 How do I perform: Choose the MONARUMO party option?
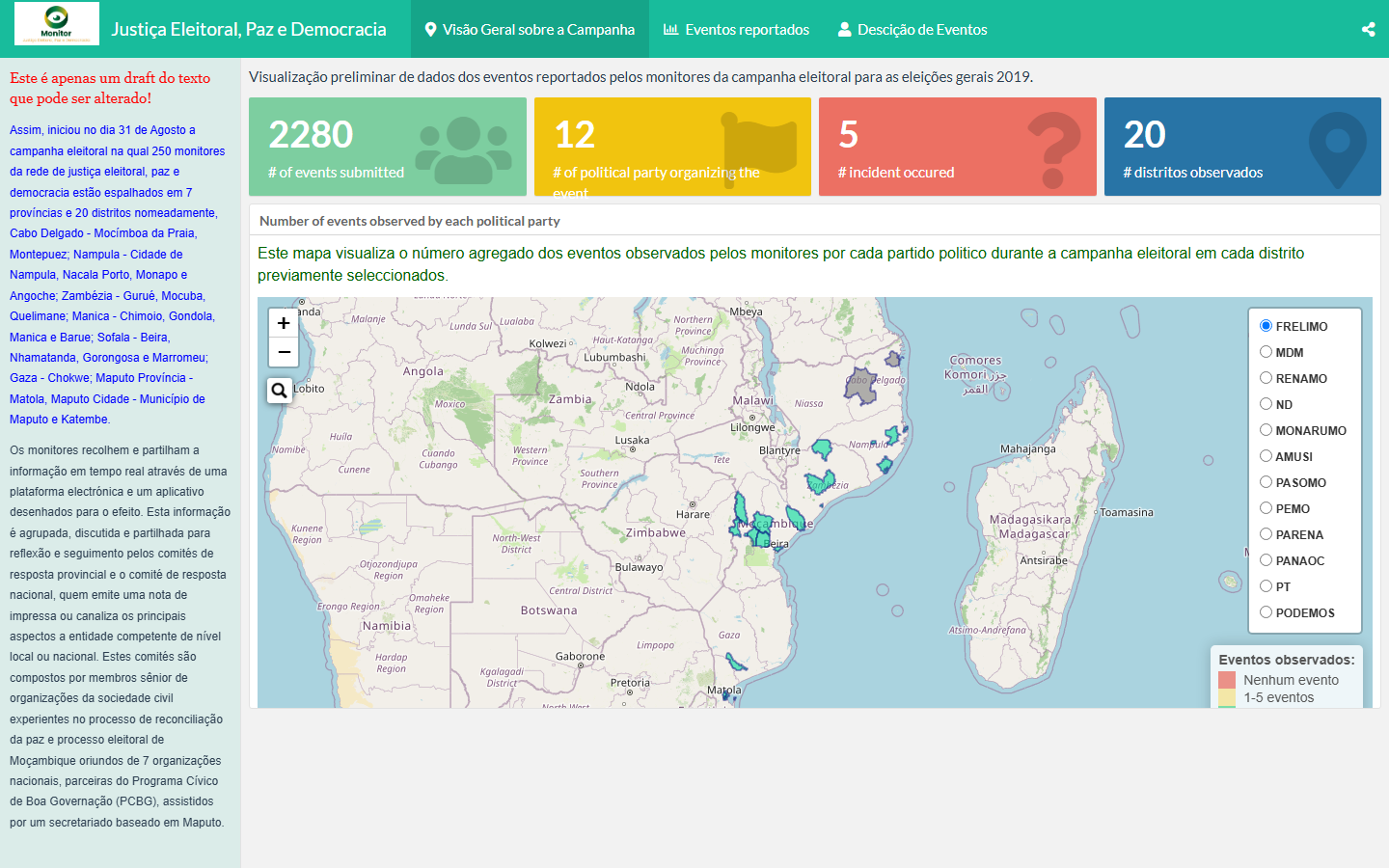tap(1266, 430)
